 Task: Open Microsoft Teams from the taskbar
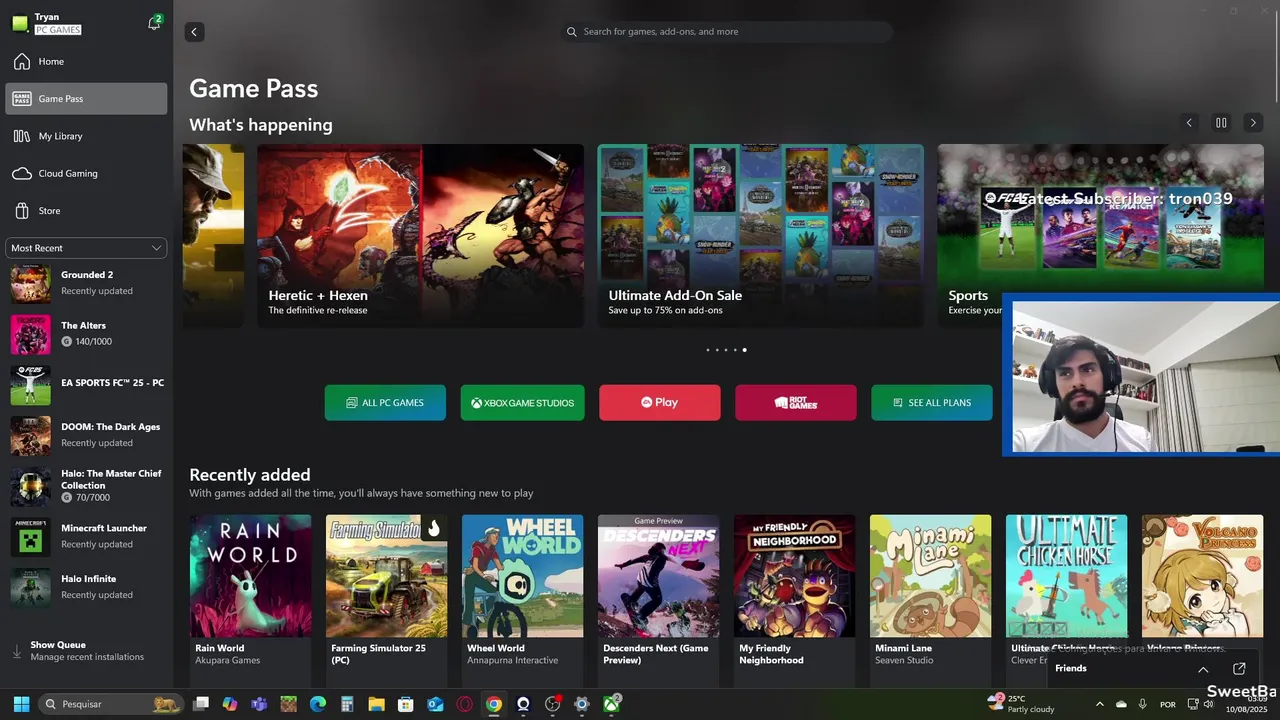(x=259, y=704)
